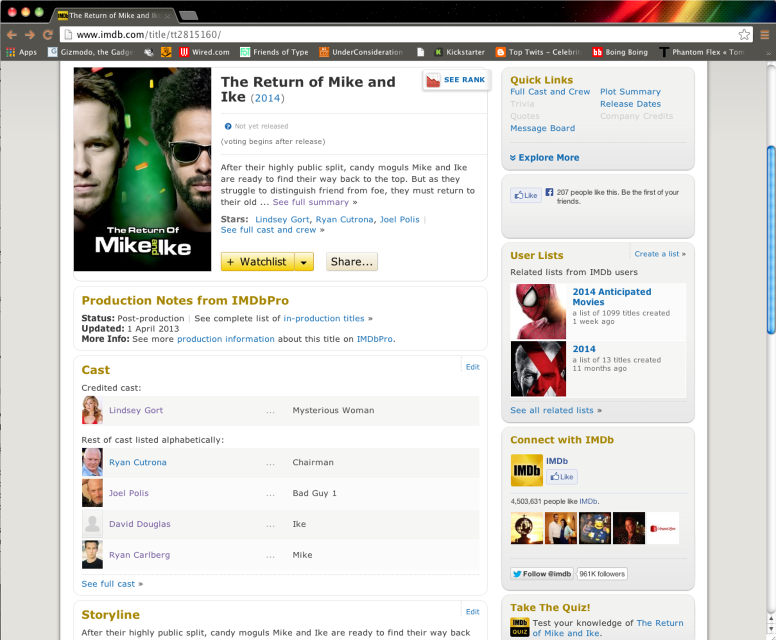Click the Not yet released help icon

coord(228,126)
